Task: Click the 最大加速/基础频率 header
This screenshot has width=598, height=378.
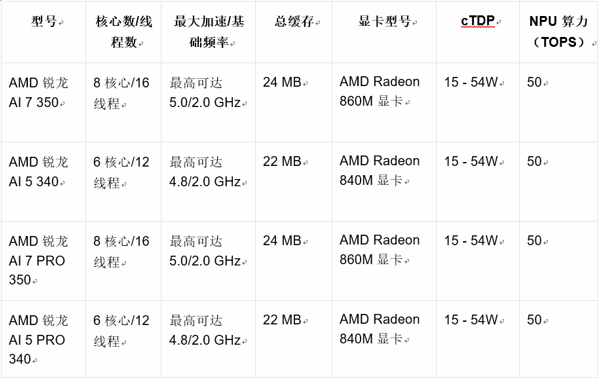Action: [x=209, y=32]
